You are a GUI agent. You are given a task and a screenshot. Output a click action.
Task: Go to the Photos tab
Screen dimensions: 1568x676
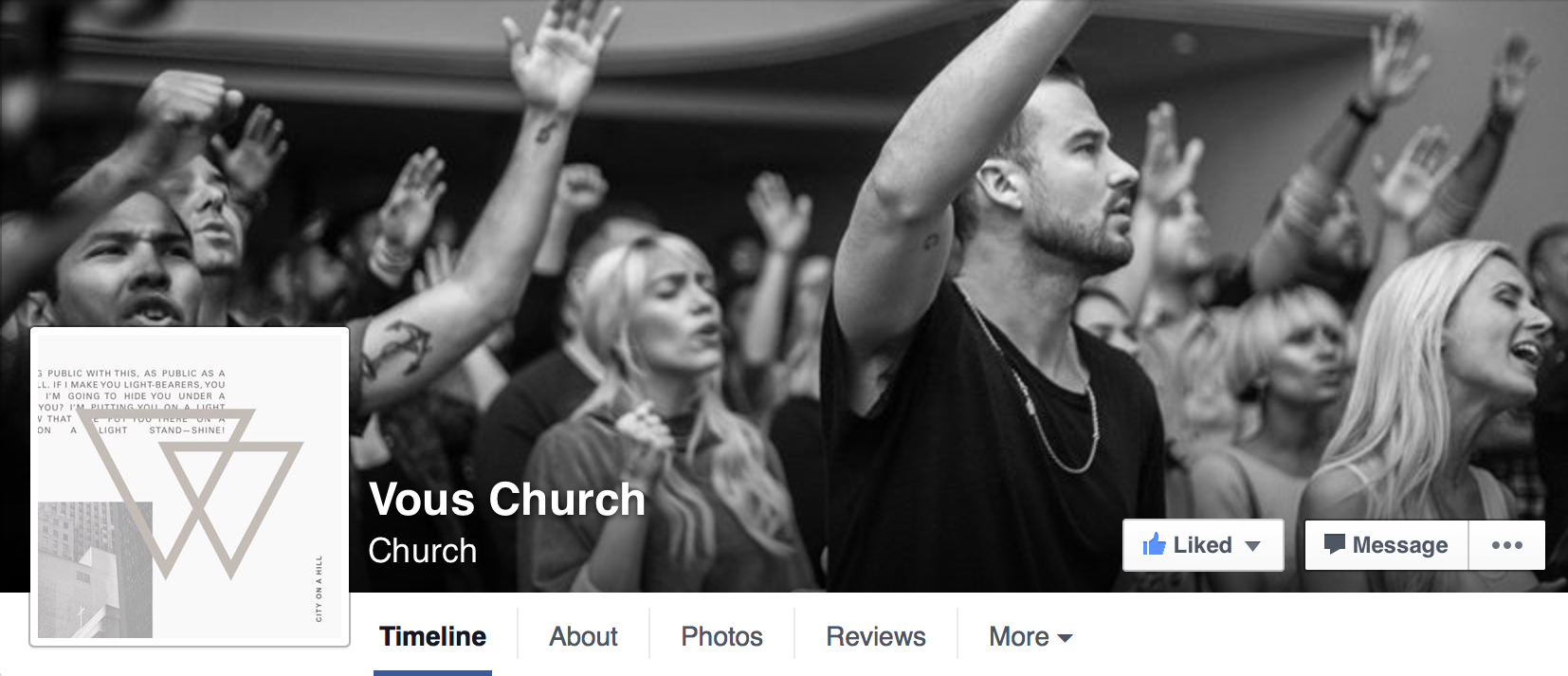coord(721,636)
